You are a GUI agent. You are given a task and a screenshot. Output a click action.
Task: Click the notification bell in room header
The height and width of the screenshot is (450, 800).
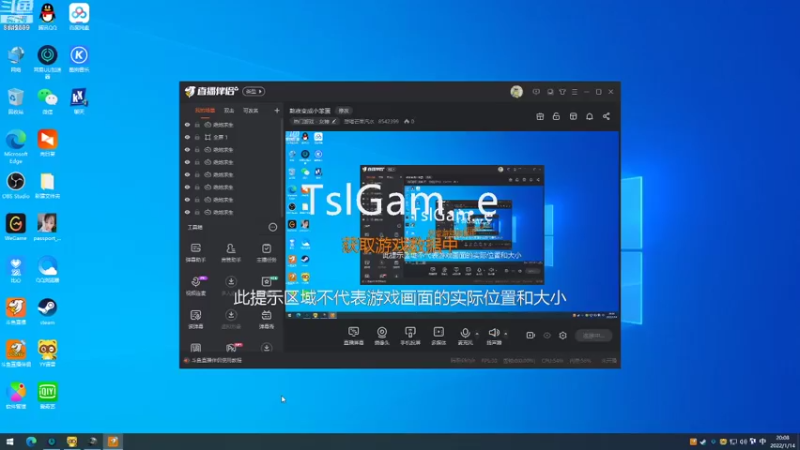pyautogui.click(x=590, y=116)
